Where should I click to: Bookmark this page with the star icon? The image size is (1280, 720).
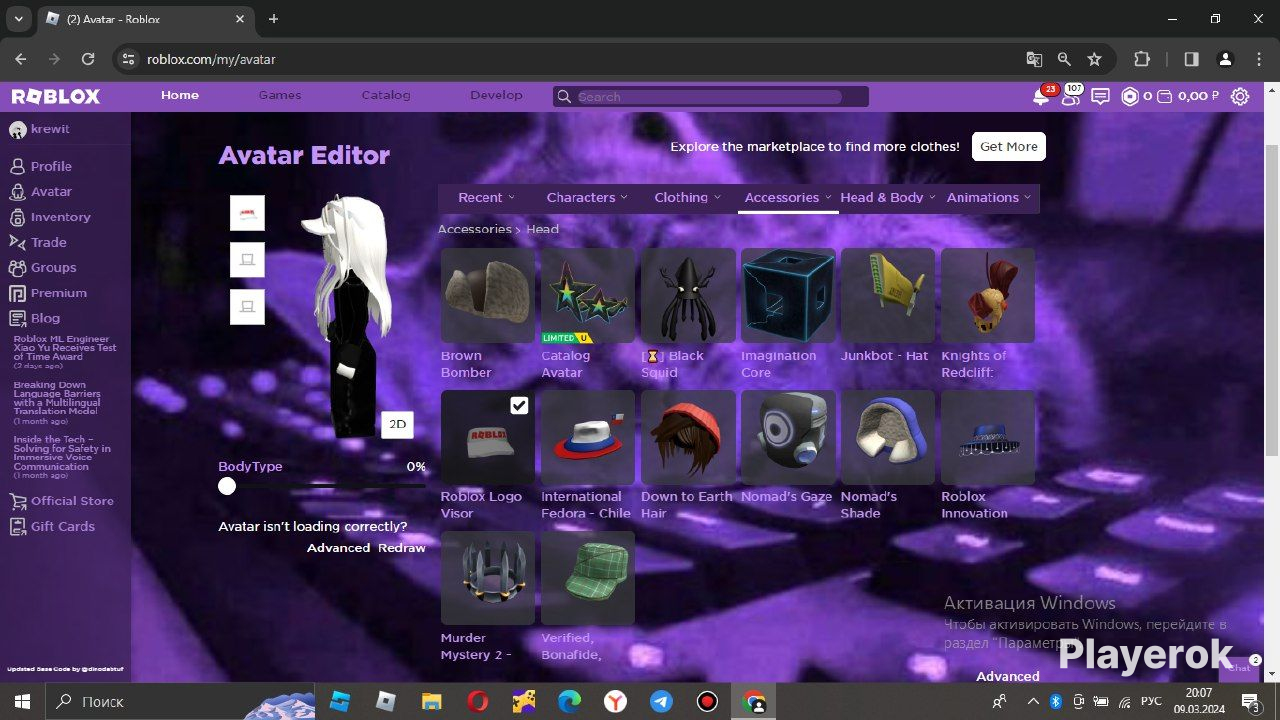point(1094,59)
